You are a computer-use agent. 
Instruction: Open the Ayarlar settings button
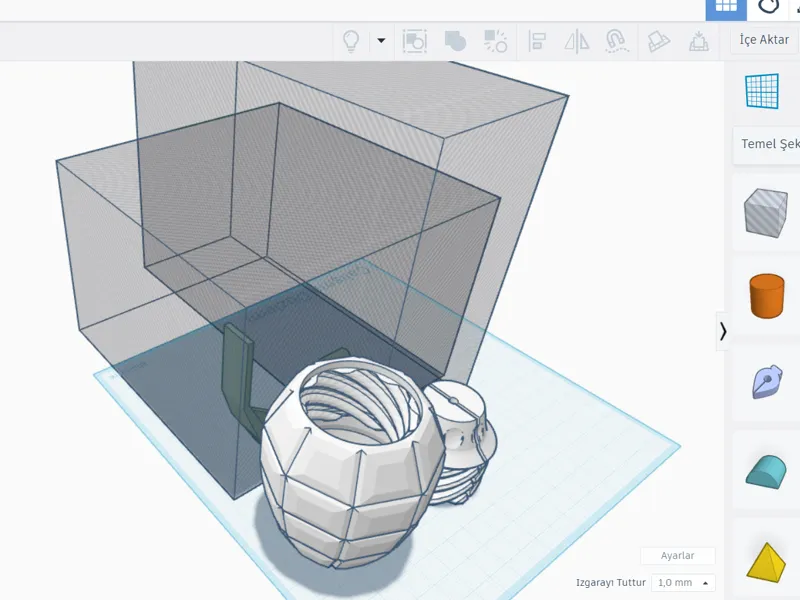coord(678,556)
